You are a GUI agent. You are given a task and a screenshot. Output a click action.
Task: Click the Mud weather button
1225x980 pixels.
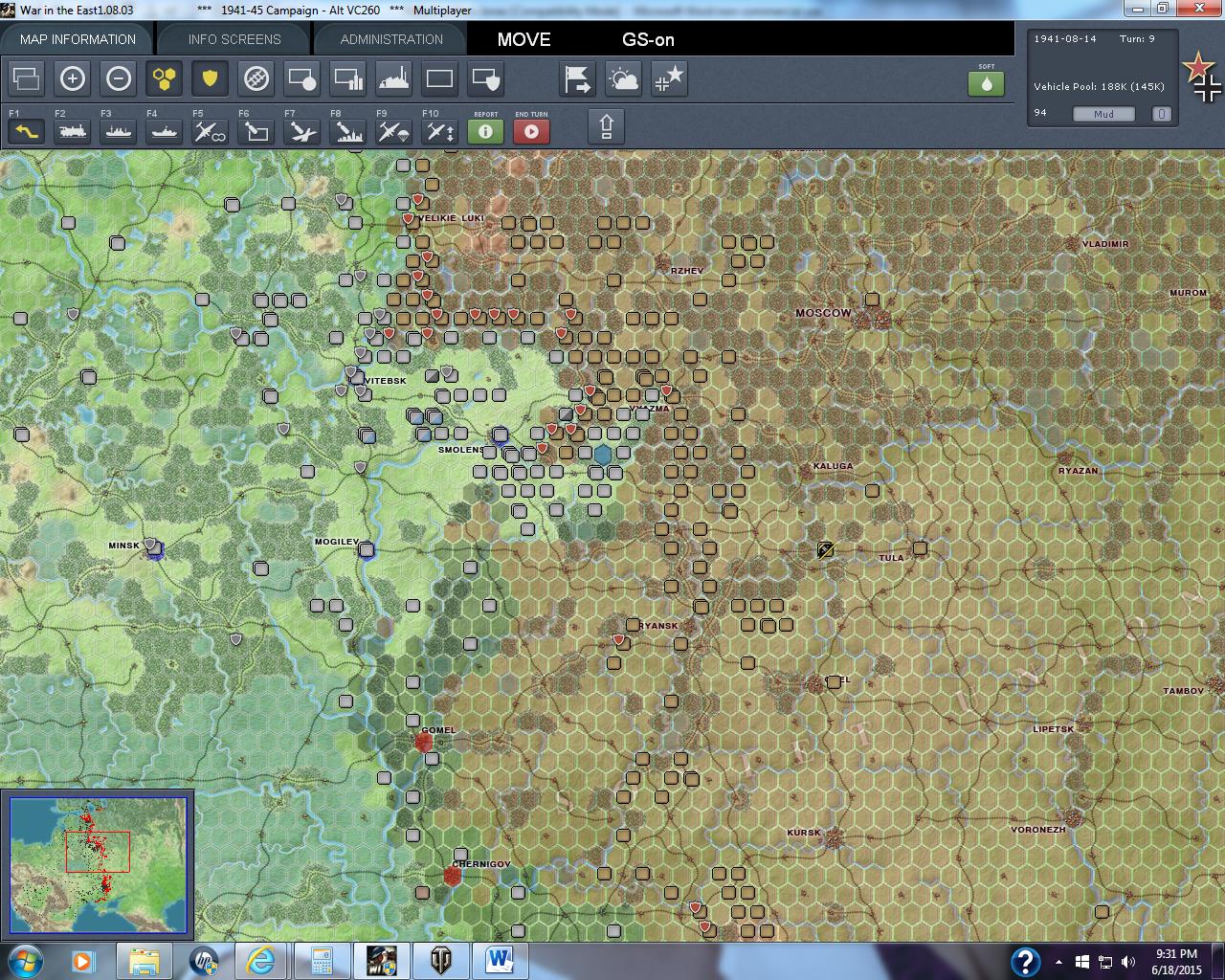click(x=1103, y=114)
